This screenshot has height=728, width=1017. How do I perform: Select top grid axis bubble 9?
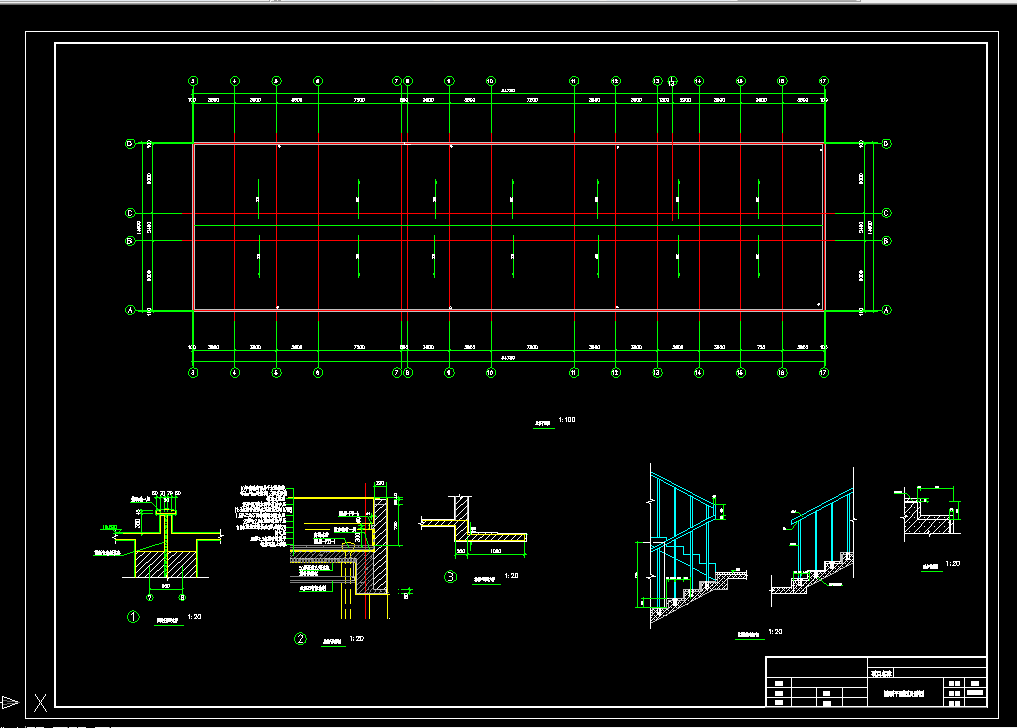pos(449,81)
